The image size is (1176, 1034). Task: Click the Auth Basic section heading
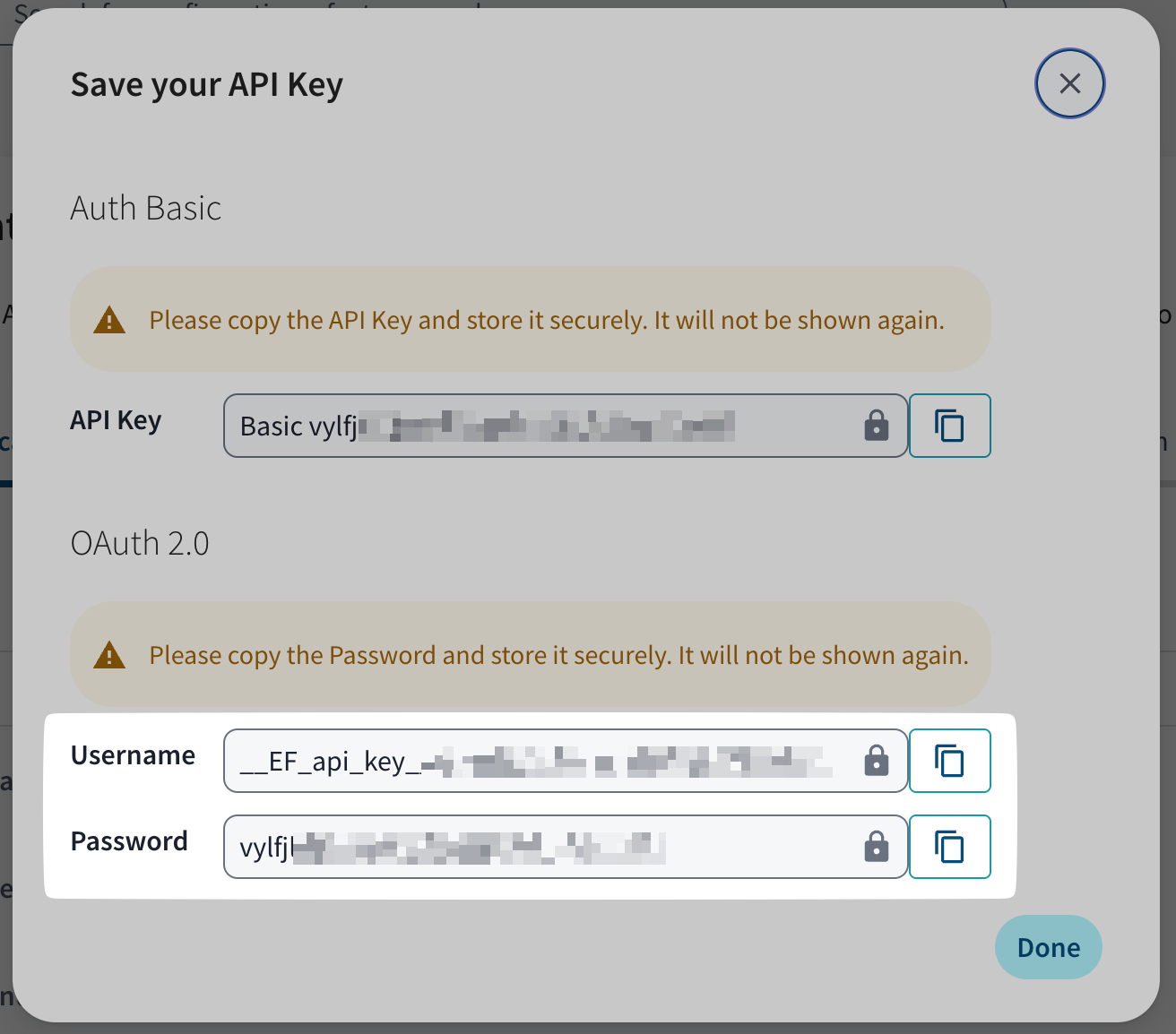pos(146,209)
